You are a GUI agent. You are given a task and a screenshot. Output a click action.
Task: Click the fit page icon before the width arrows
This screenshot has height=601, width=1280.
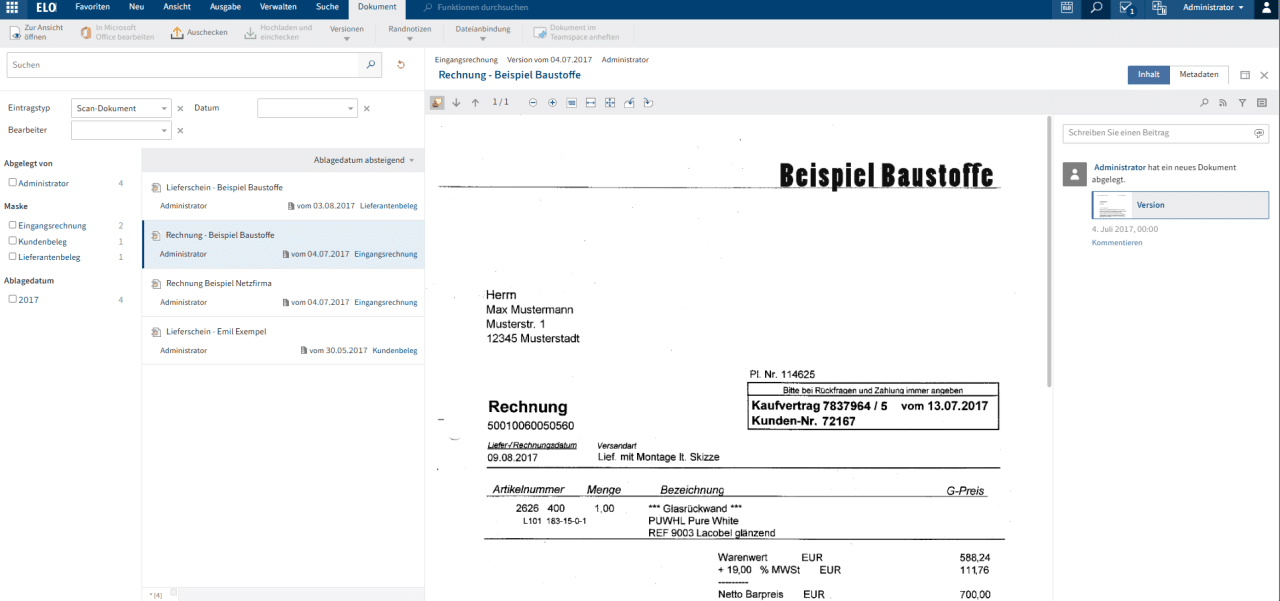pyautogui.click(x=571, y=102)
